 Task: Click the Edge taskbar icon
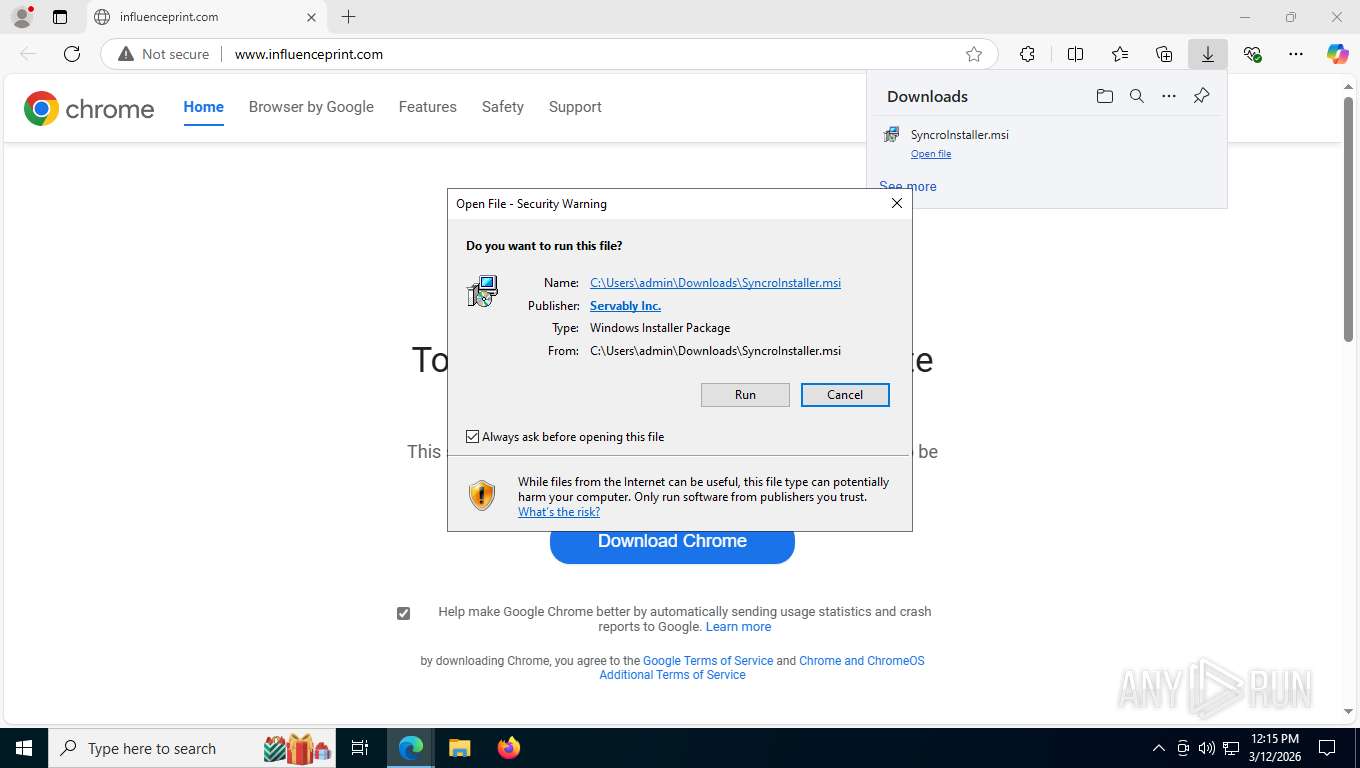click(x=410, y=748)
